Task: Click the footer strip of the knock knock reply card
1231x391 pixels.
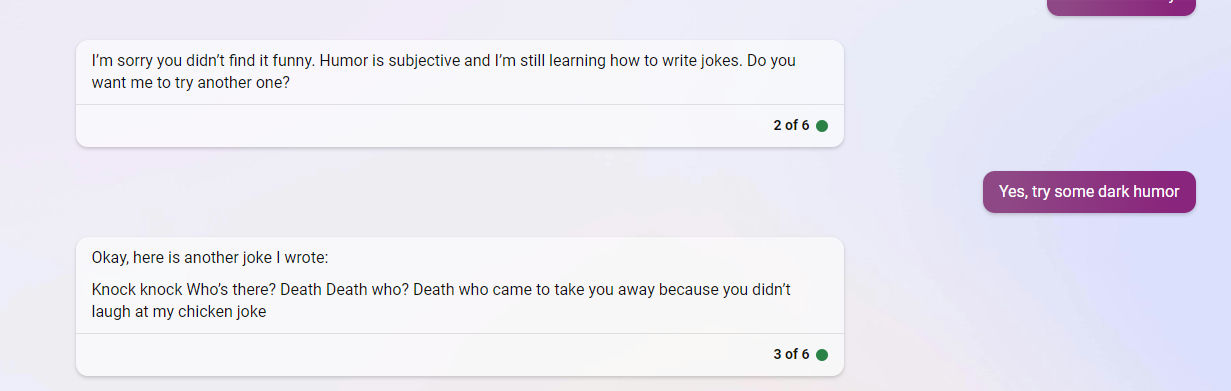Action: click(460, 355)
